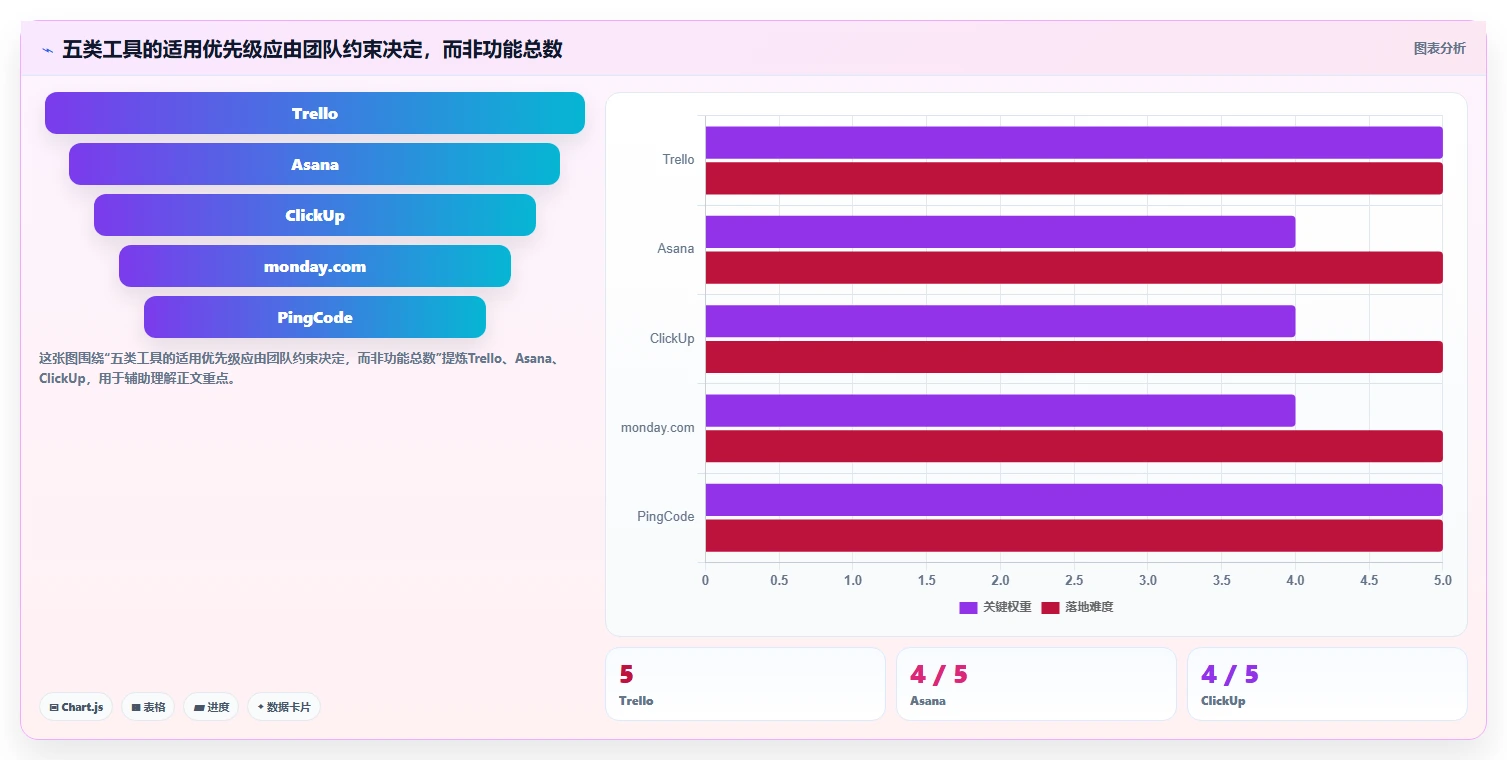
Task: Open the Asana data card showing 4 / 5
Action: click(1036, 684)
